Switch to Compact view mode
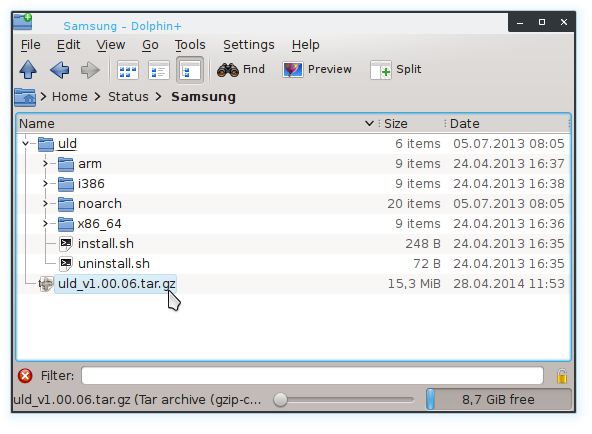This screenshot has height=434, width=592. (x=159, y=70)
